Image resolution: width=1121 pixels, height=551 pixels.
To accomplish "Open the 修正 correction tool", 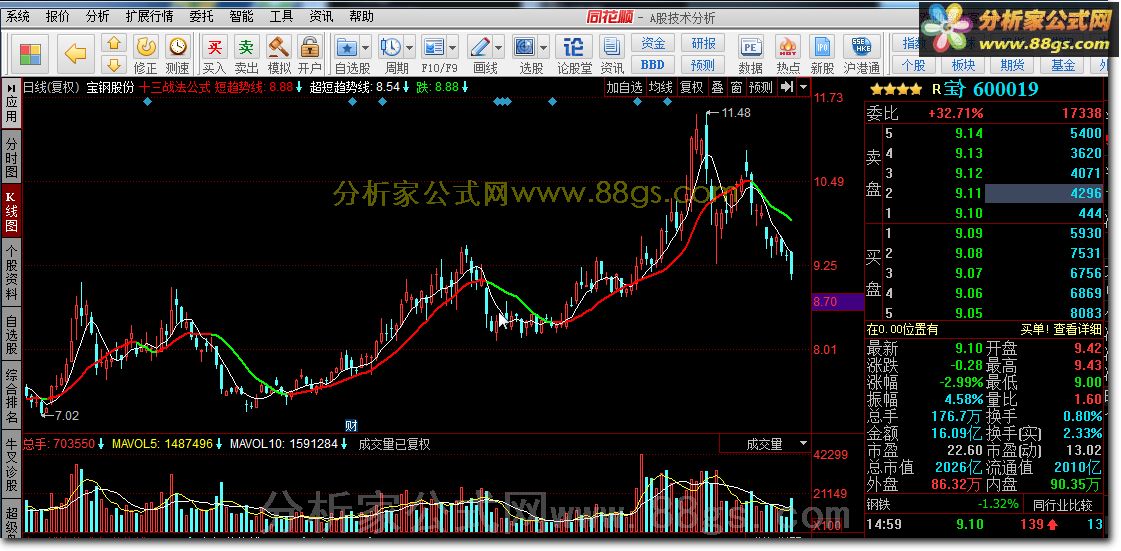I will click(146, 54).
